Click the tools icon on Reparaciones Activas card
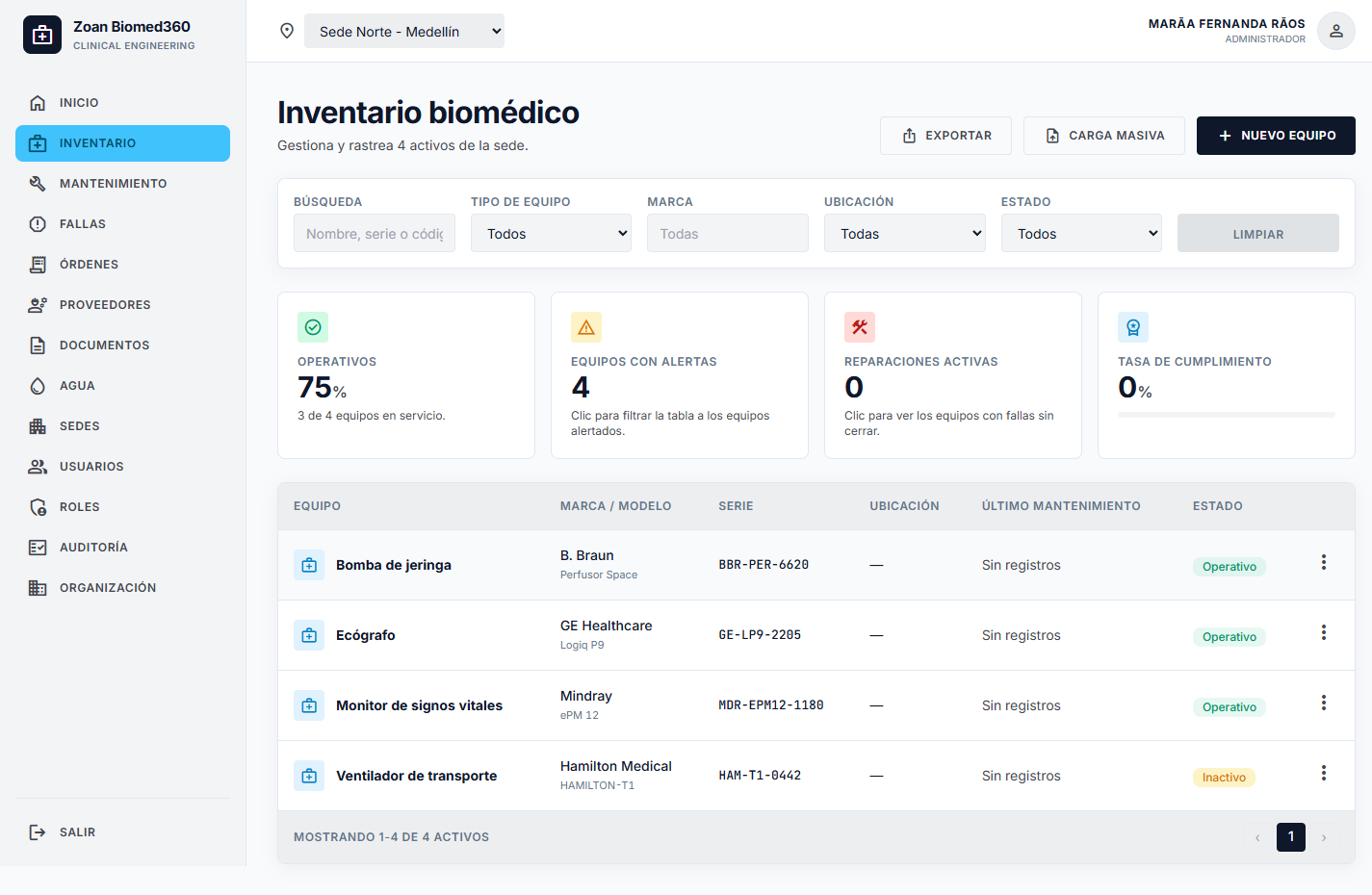 860,327
